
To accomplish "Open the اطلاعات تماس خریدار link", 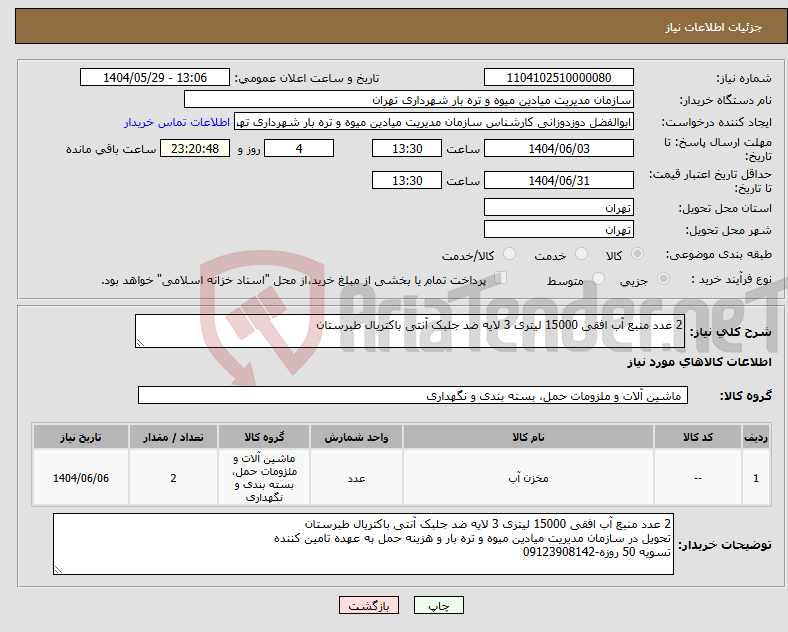I will pos(177,122).
